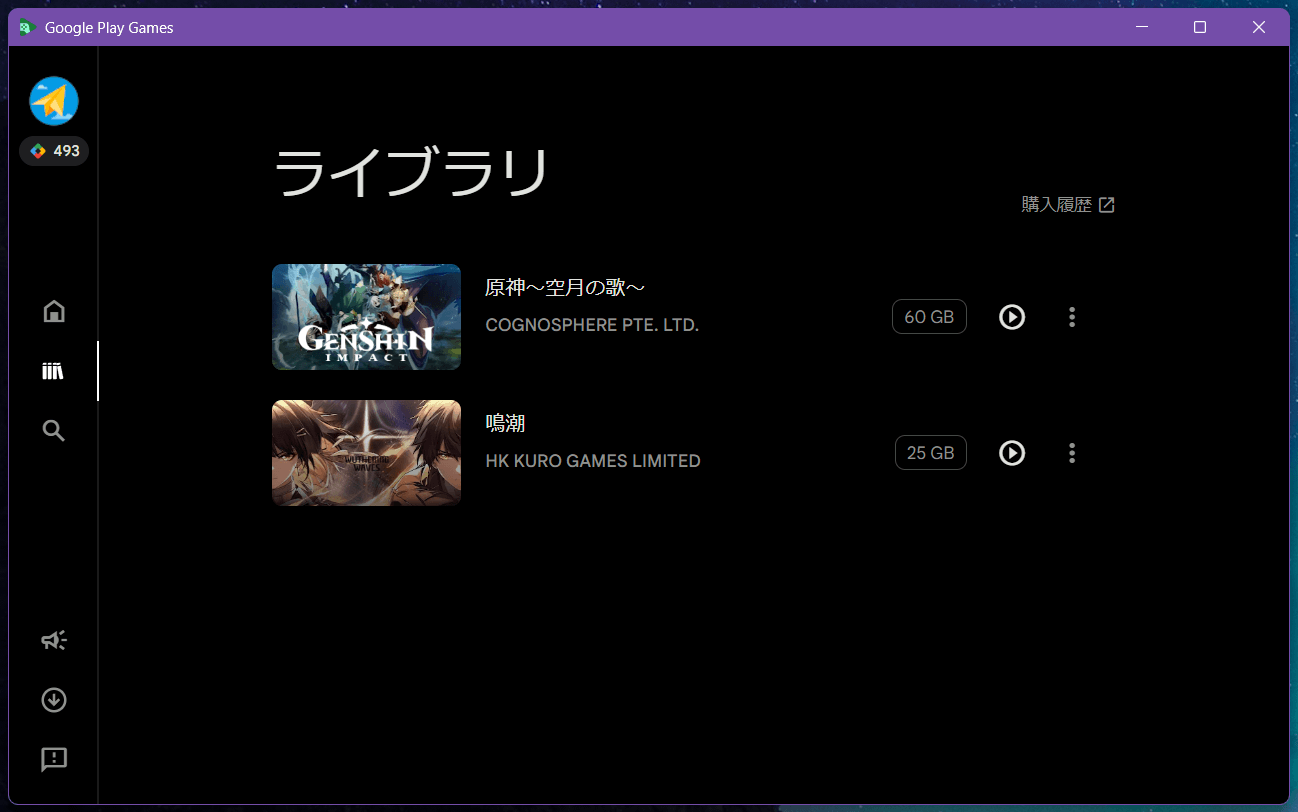Open more options menu for 鳴潮
Viewport: 1298px width, 812px height.
click(1072, 453)
